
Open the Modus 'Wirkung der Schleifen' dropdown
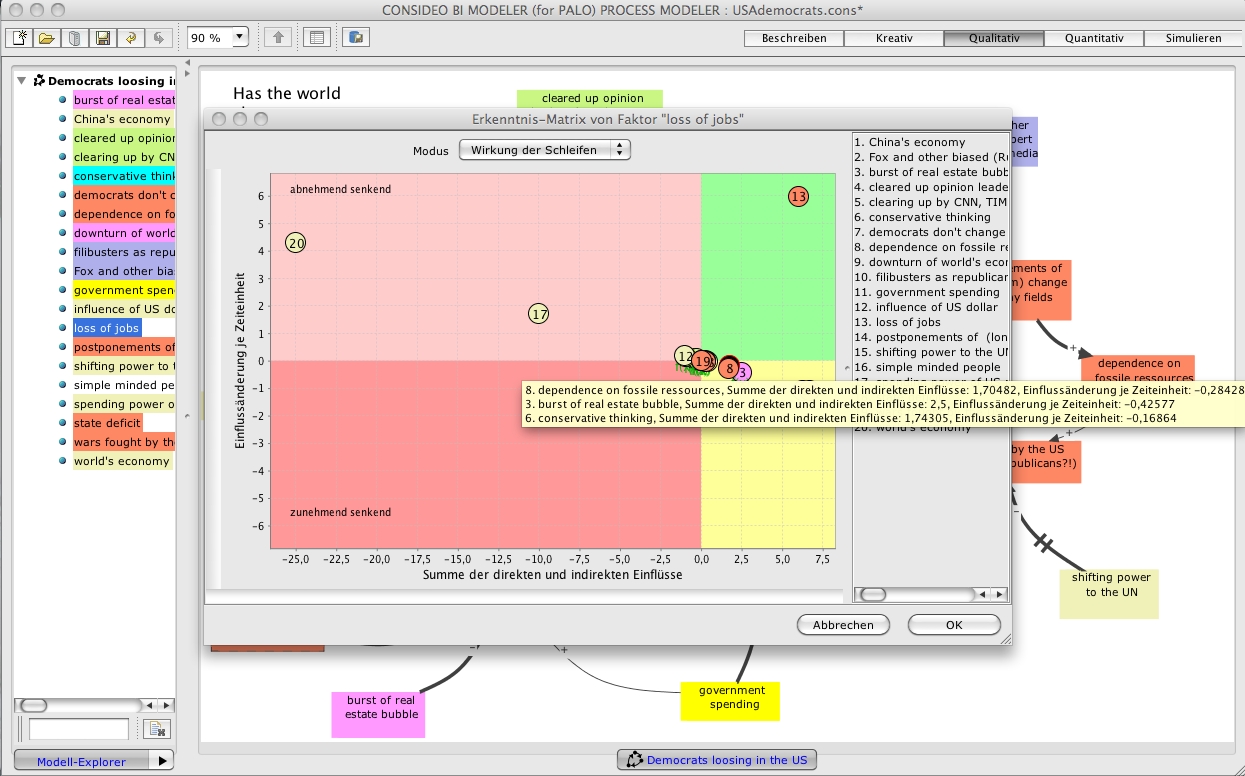pyautogui.click(x=545, y=150)
